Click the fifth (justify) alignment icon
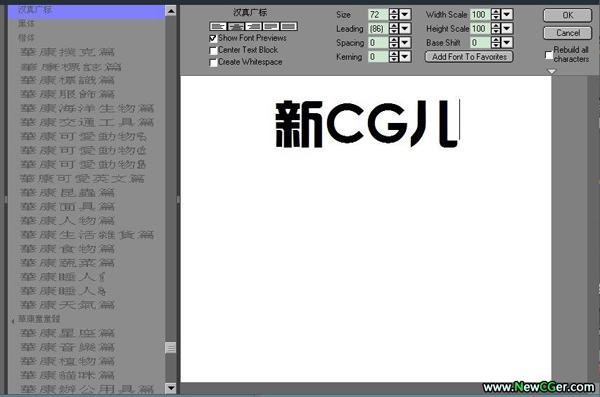The image size is (600, 397). point(289,26)
